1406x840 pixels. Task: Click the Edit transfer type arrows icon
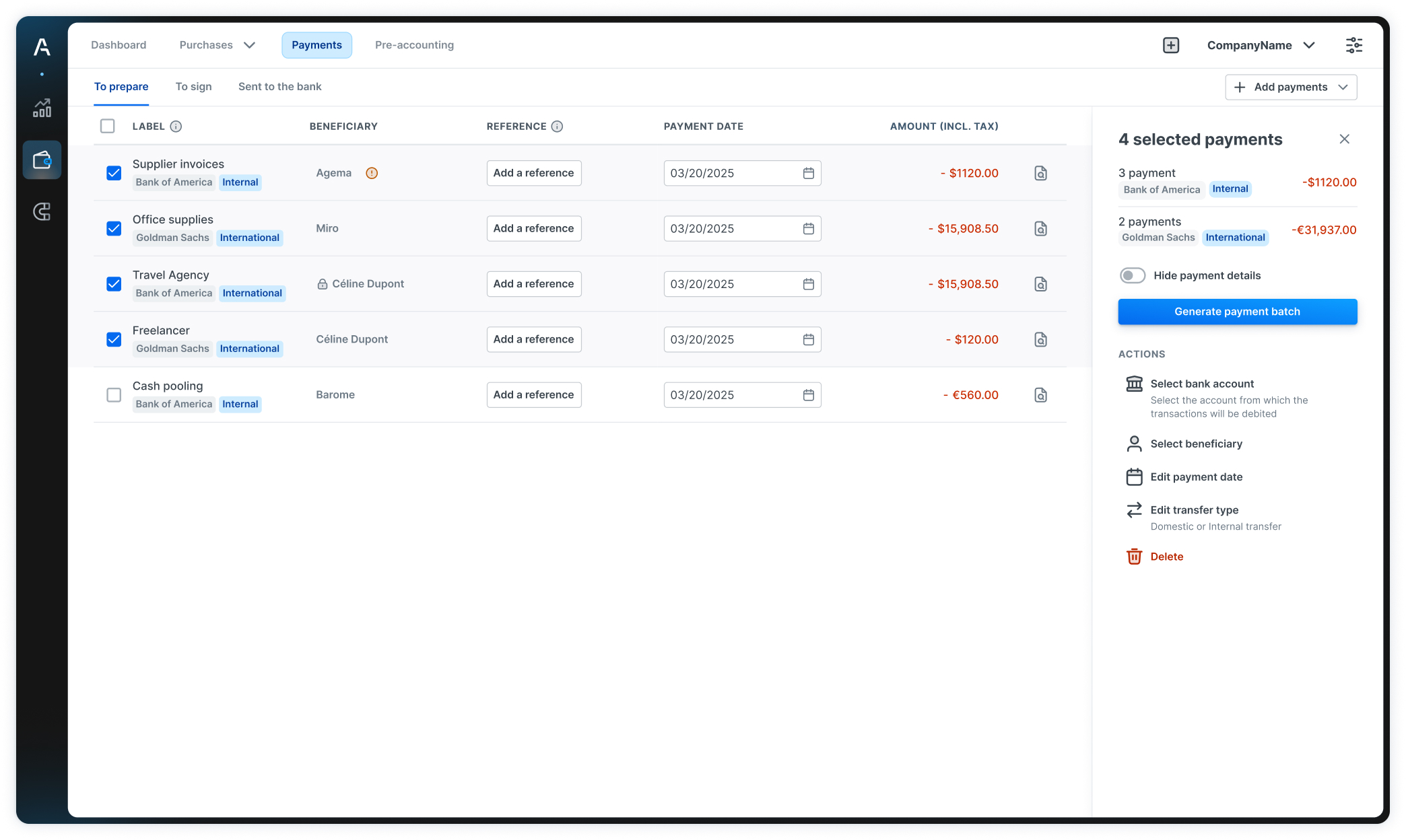pyautogui.click(x=1134, y=510)
